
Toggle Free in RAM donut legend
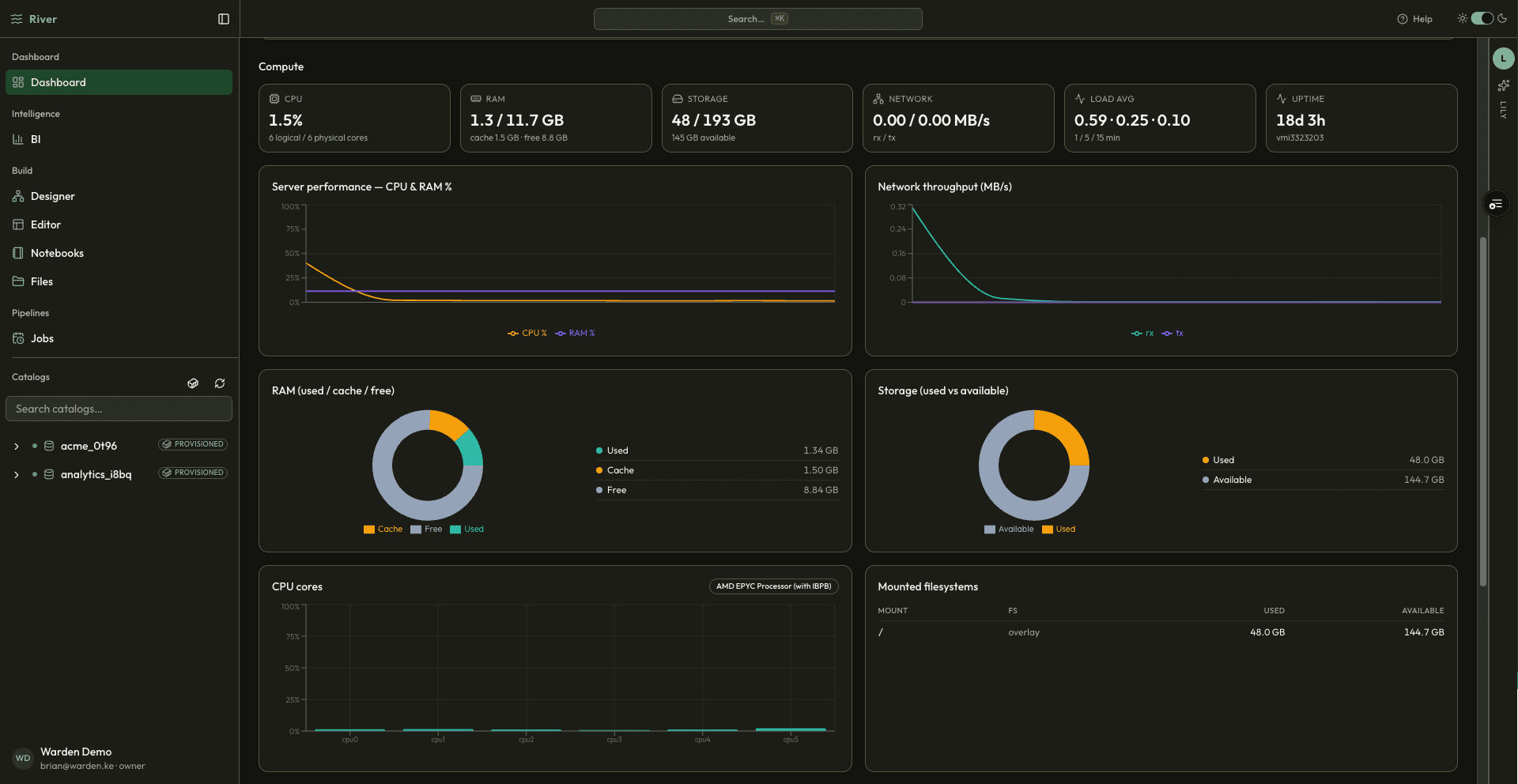[x=426, y=530]
